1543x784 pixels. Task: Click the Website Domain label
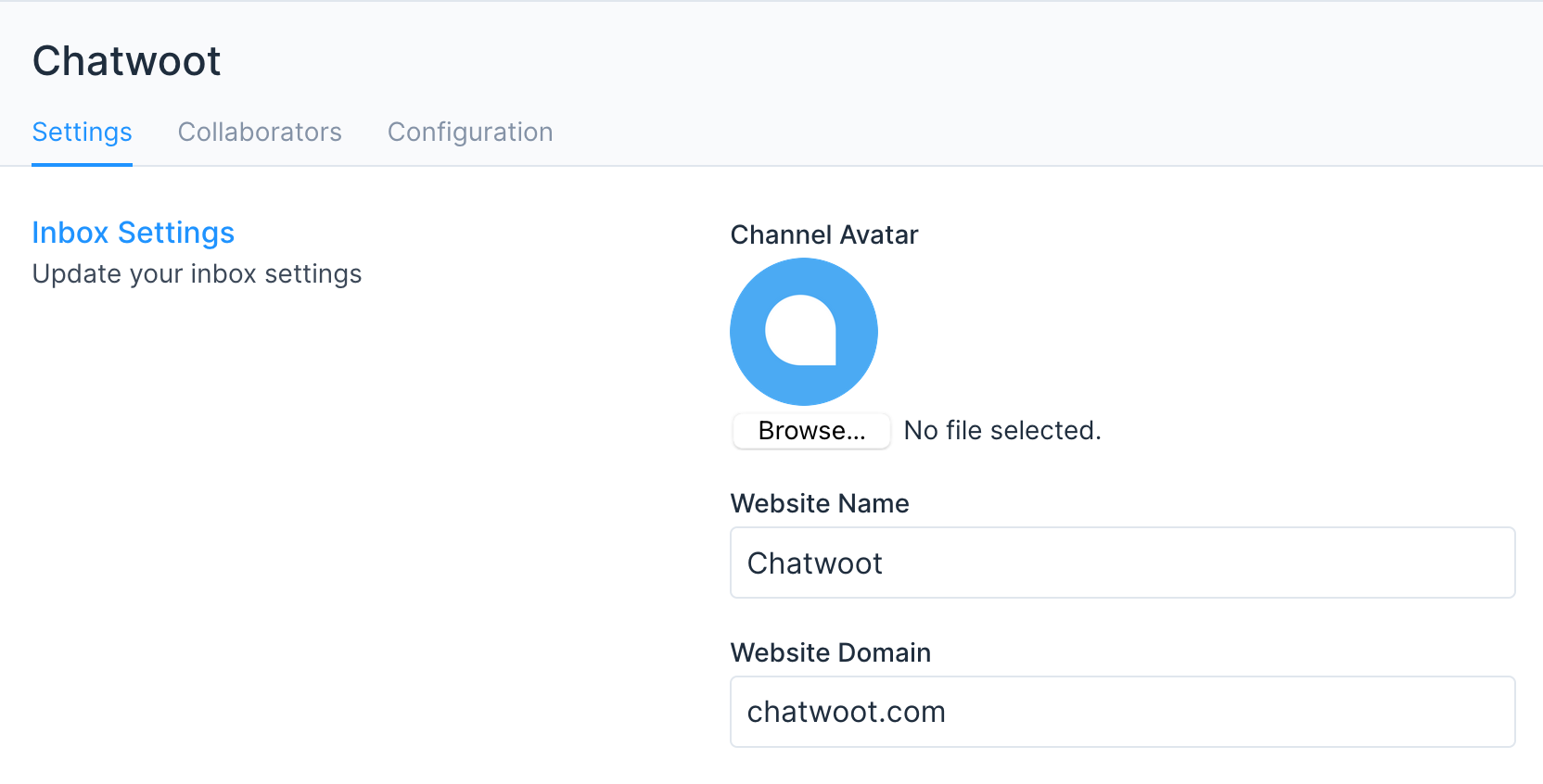coord(830,652)
